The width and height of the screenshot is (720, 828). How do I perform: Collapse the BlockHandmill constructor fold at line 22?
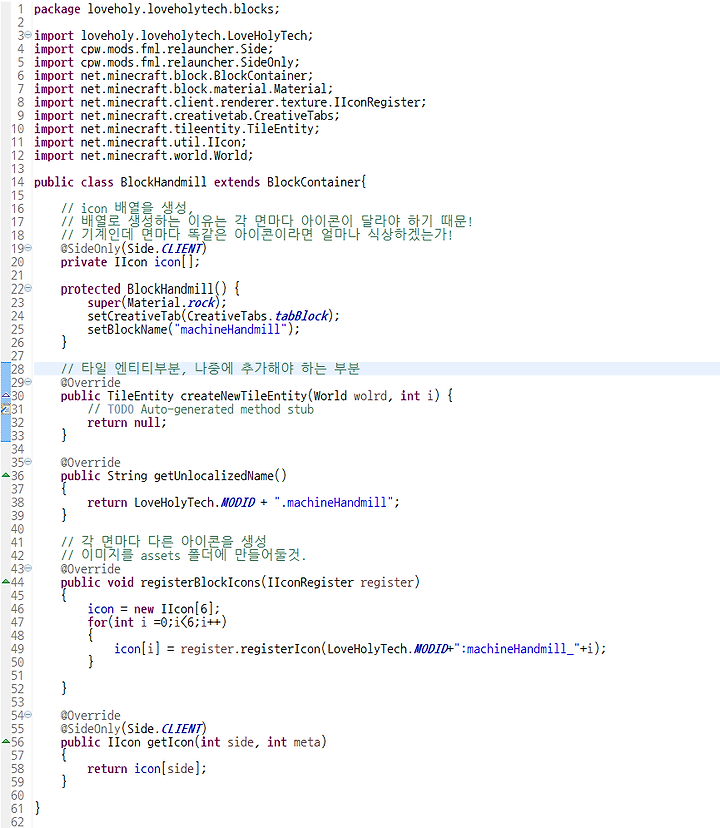tap(28, 288)
